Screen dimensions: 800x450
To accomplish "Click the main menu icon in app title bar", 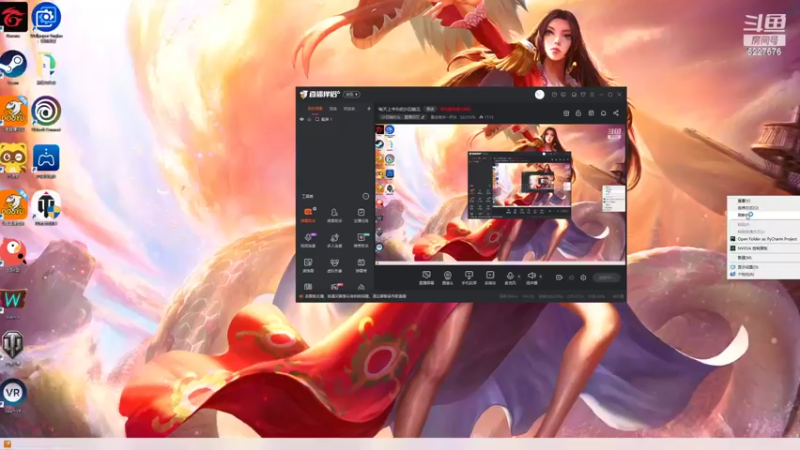I will tap(592, 94).
